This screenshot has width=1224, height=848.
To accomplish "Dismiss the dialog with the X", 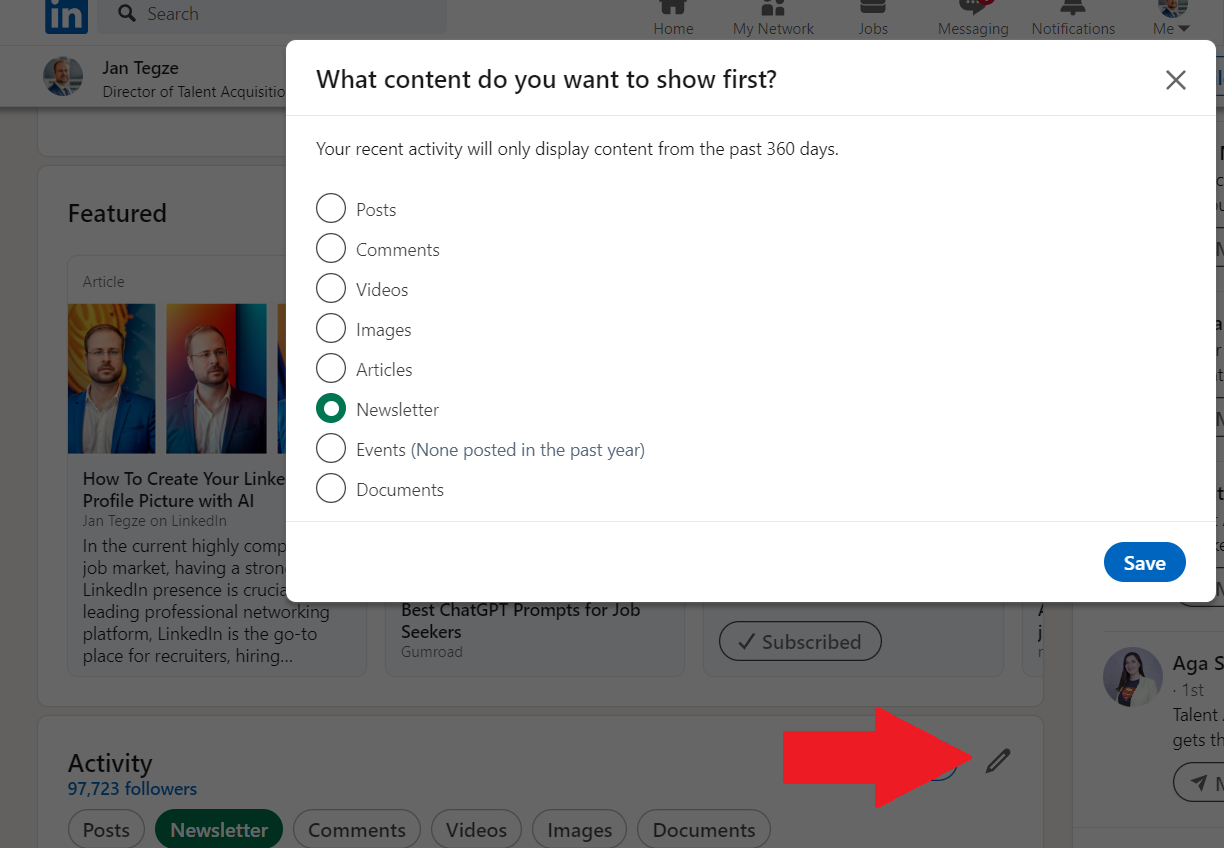I will pos(1176,80).
